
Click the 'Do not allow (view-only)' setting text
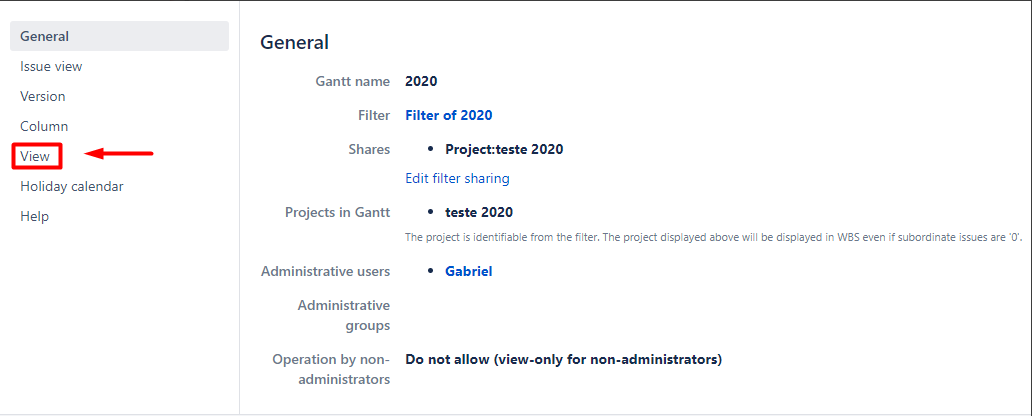[x=563, y=359]
